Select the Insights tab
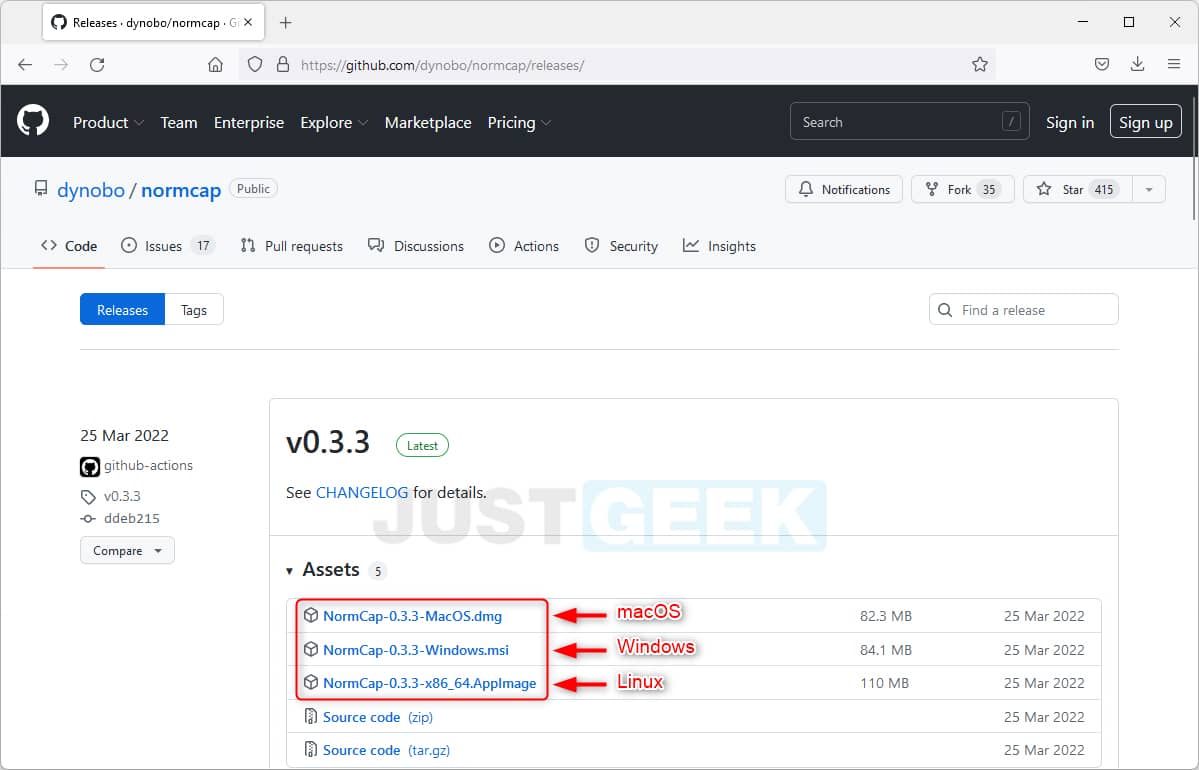1199x770 pixels. tap(719, 245)
